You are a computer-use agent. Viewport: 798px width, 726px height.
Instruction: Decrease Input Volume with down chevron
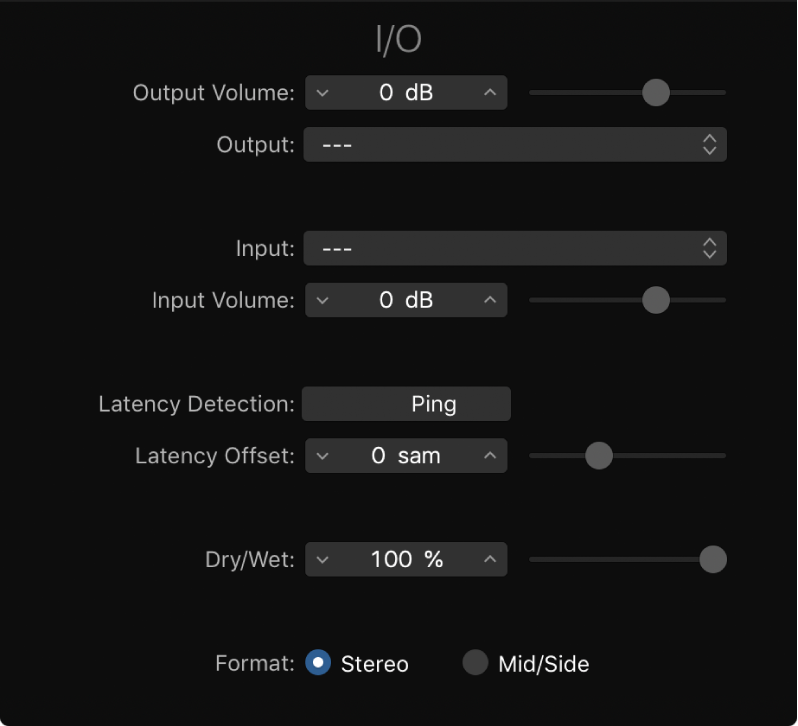tap(322, 300)
